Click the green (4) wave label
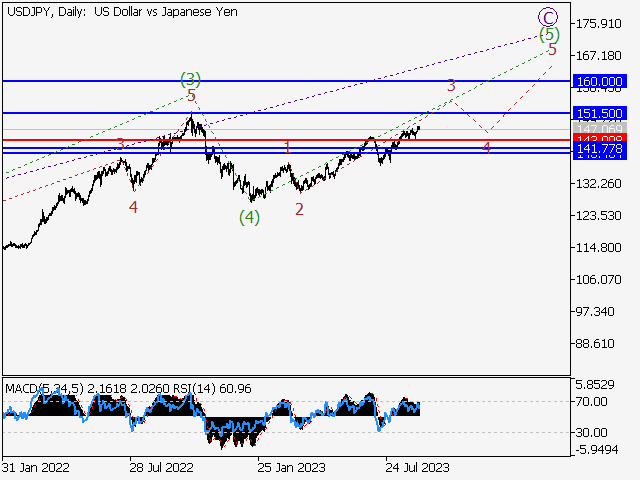 coord(249,217)
